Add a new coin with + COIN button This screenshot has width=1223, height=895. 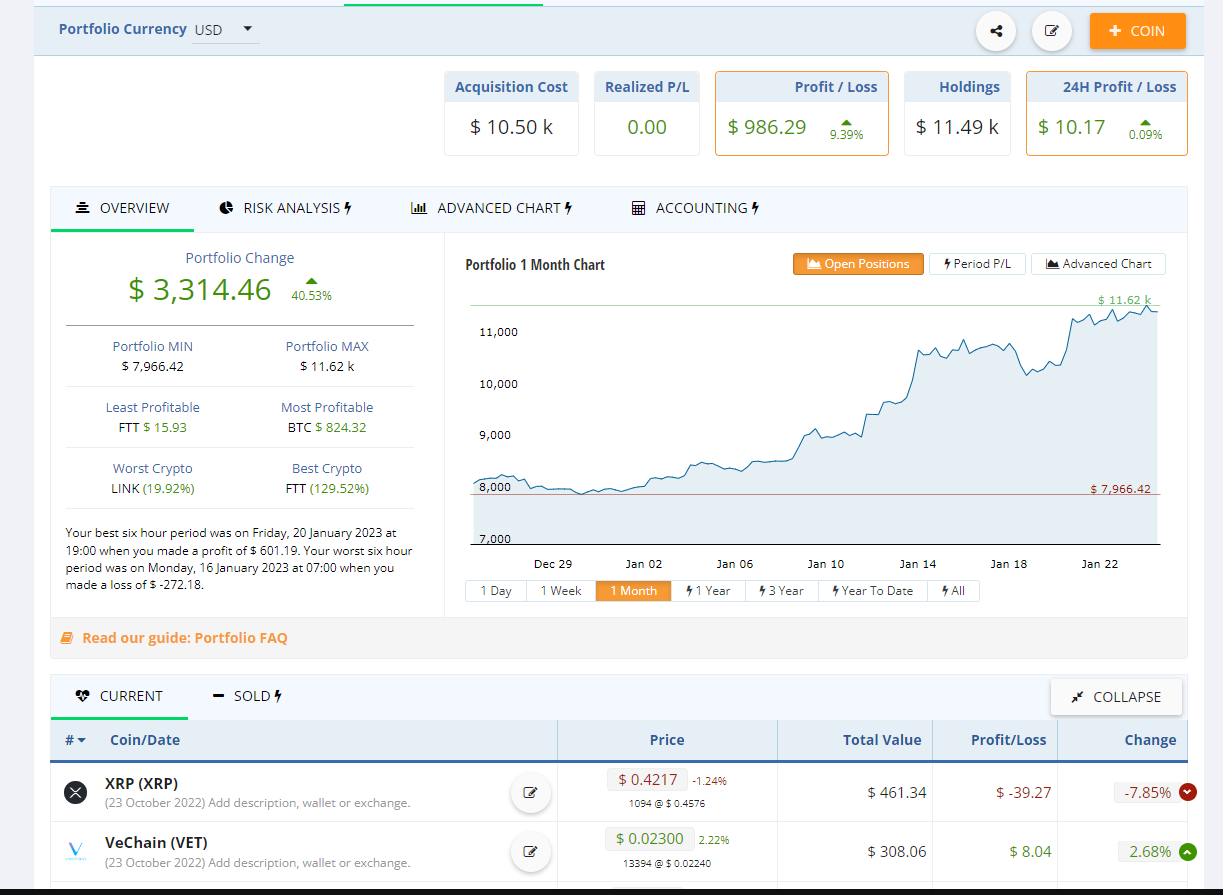click(x=1137, y=31)
